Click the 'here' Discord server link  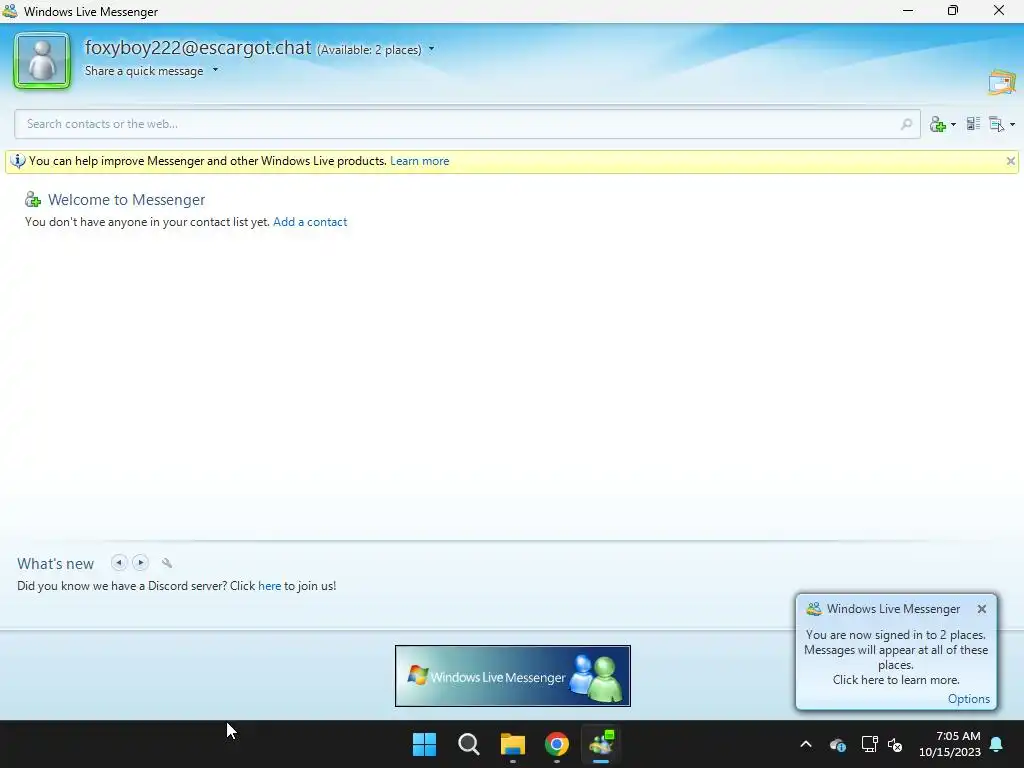tap(269, 586)
